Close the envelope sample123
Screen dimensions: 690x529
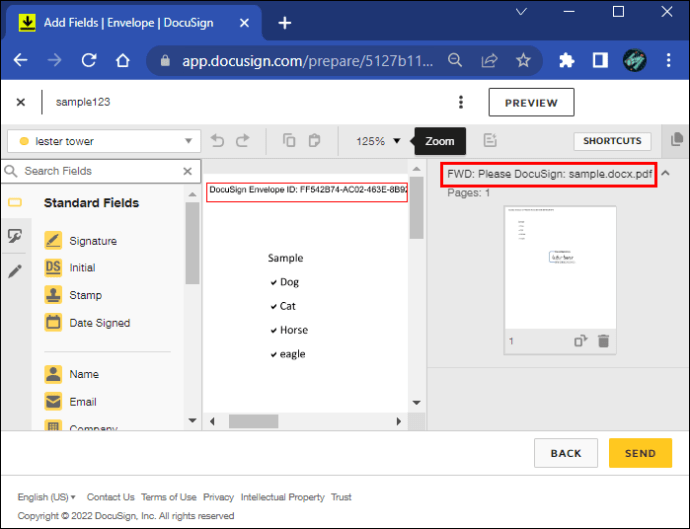(21, 102)
